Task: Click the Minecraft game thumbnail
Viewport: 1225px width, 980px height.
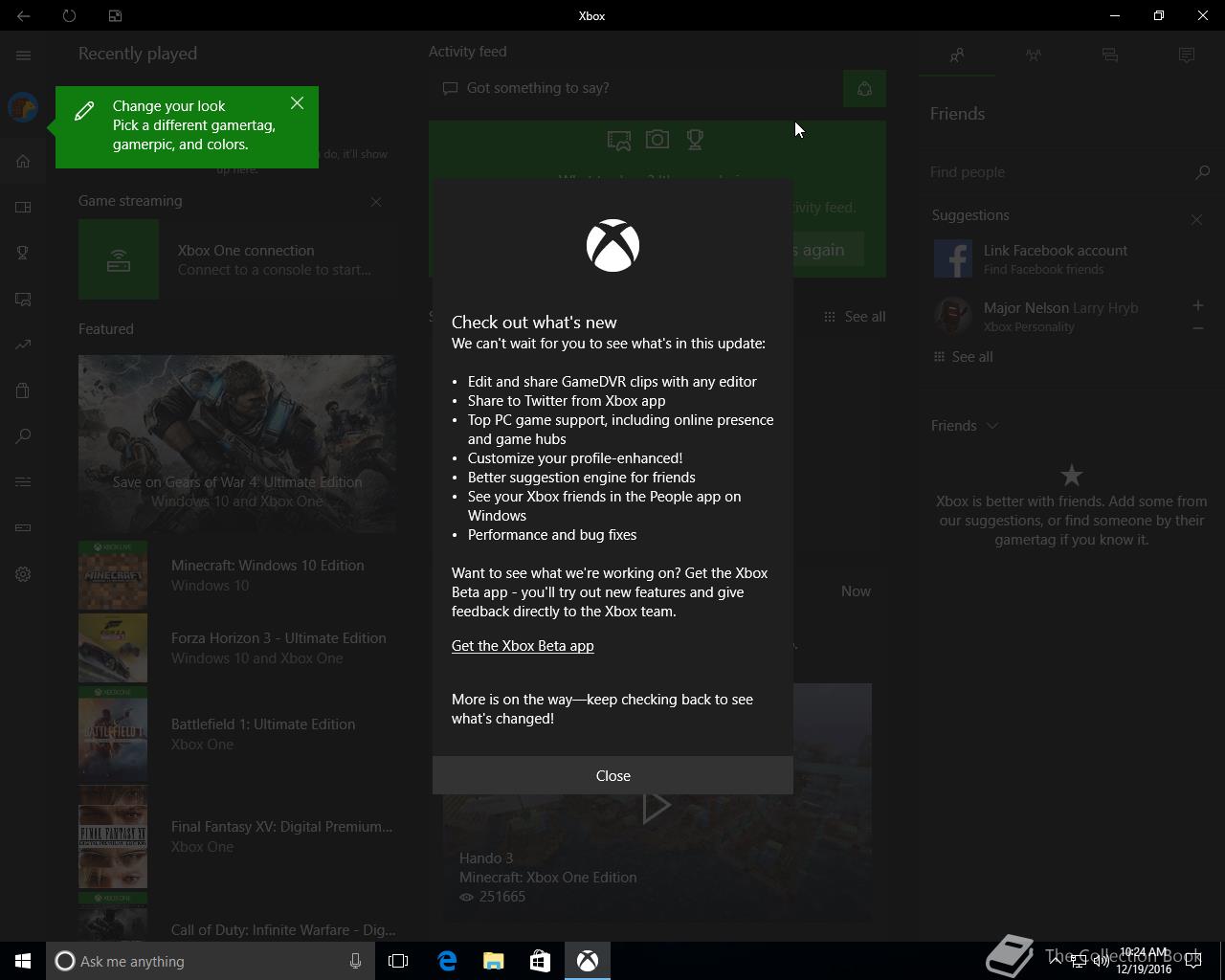Action: click(x=113, y=575)
